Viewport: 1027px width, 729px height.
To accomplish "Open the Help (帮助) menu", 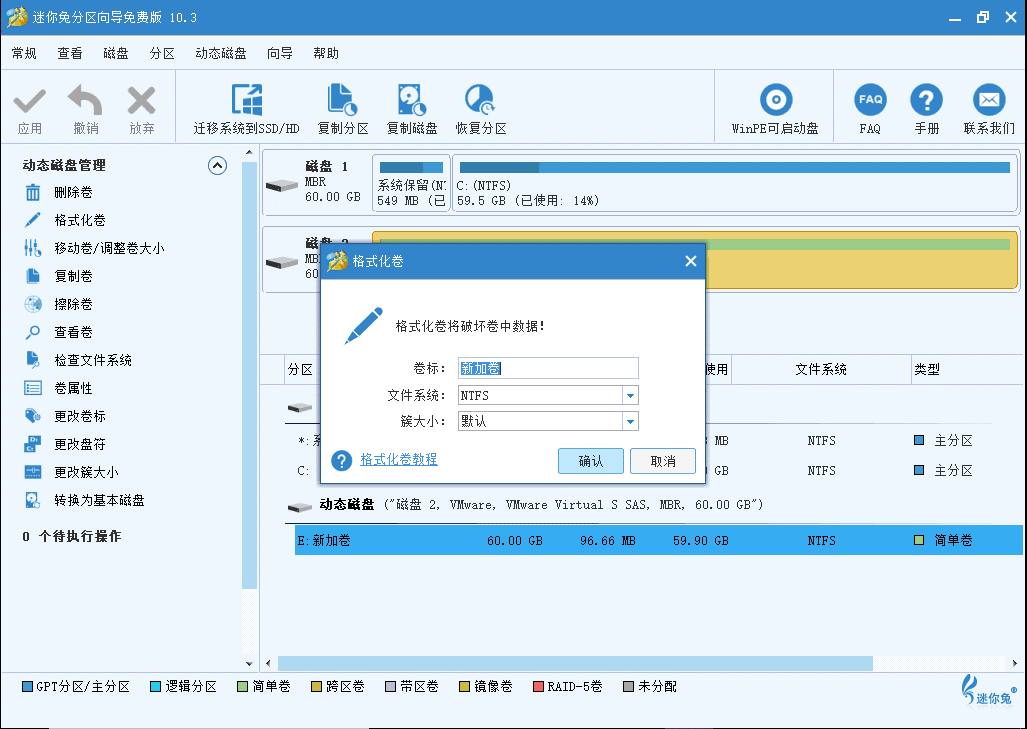I will pyautogui.click(x=326, y=54).
